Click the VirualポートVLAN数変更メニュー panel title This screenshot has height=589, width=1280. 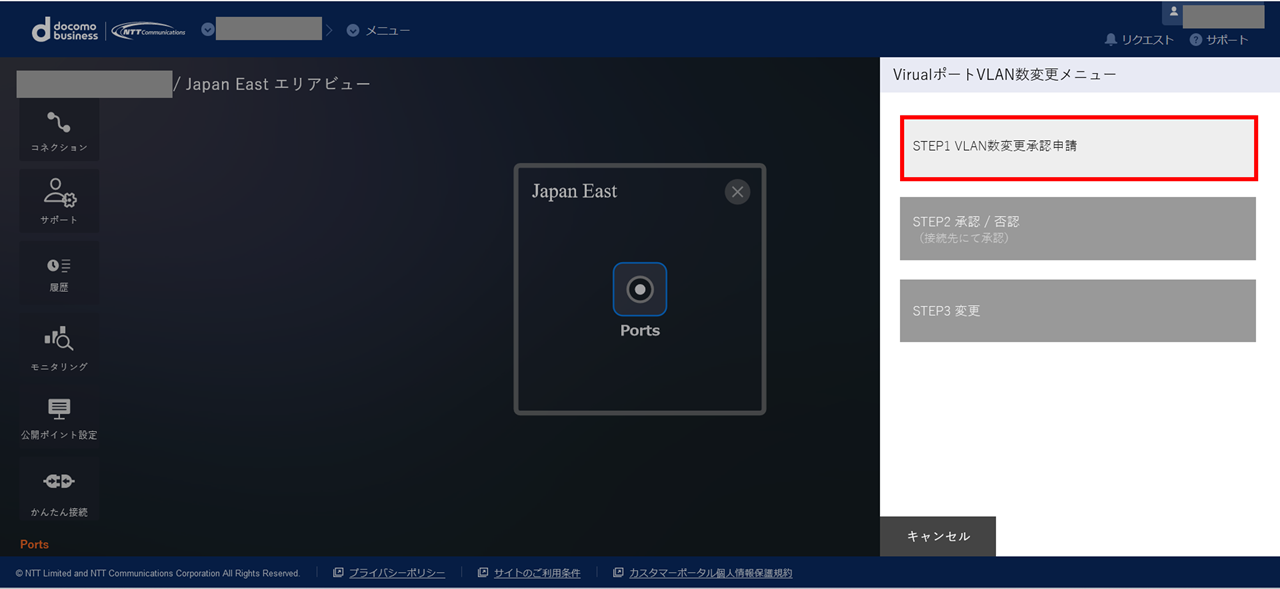(x=1004, y=74)
